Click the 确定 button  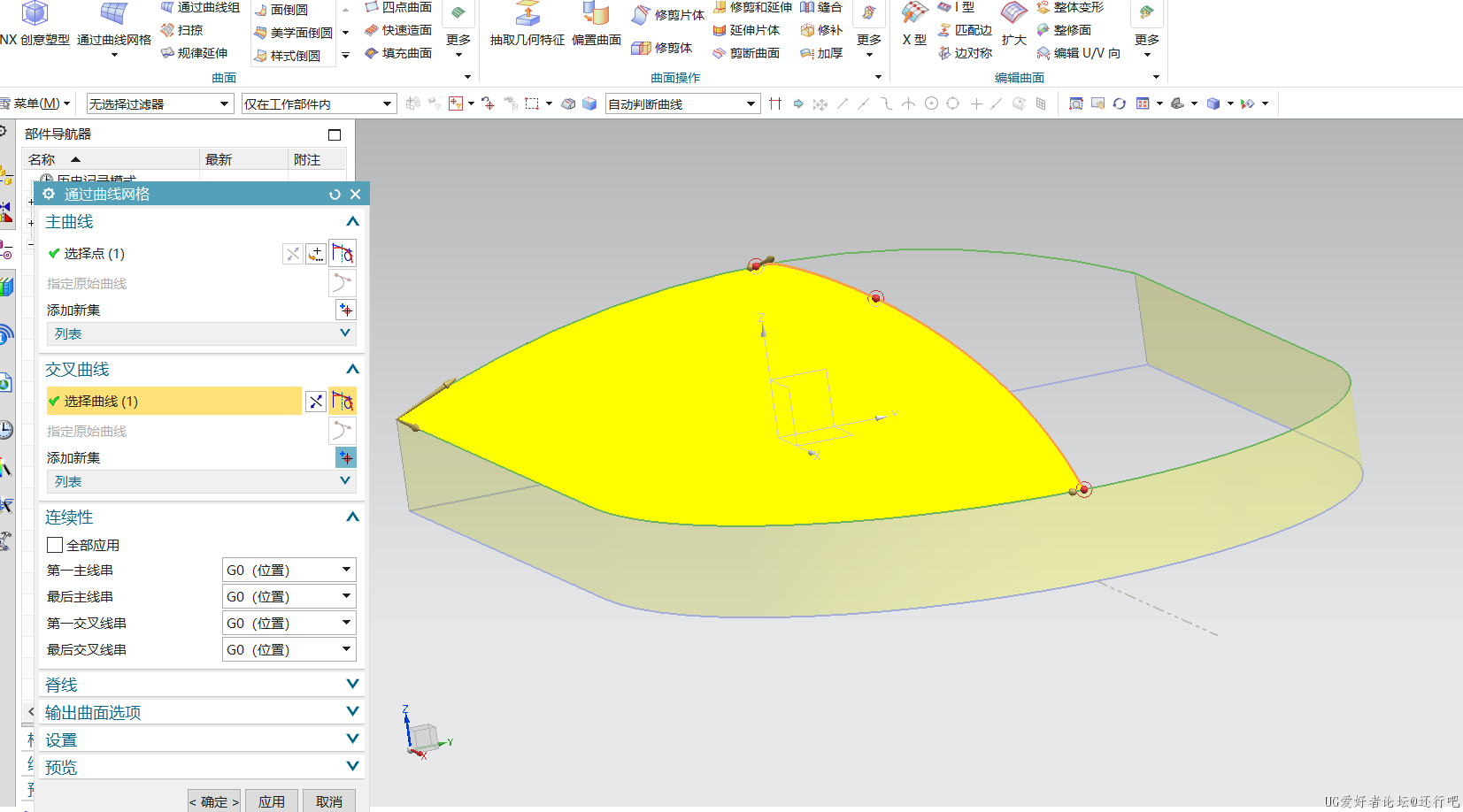[x=214, y=801]
